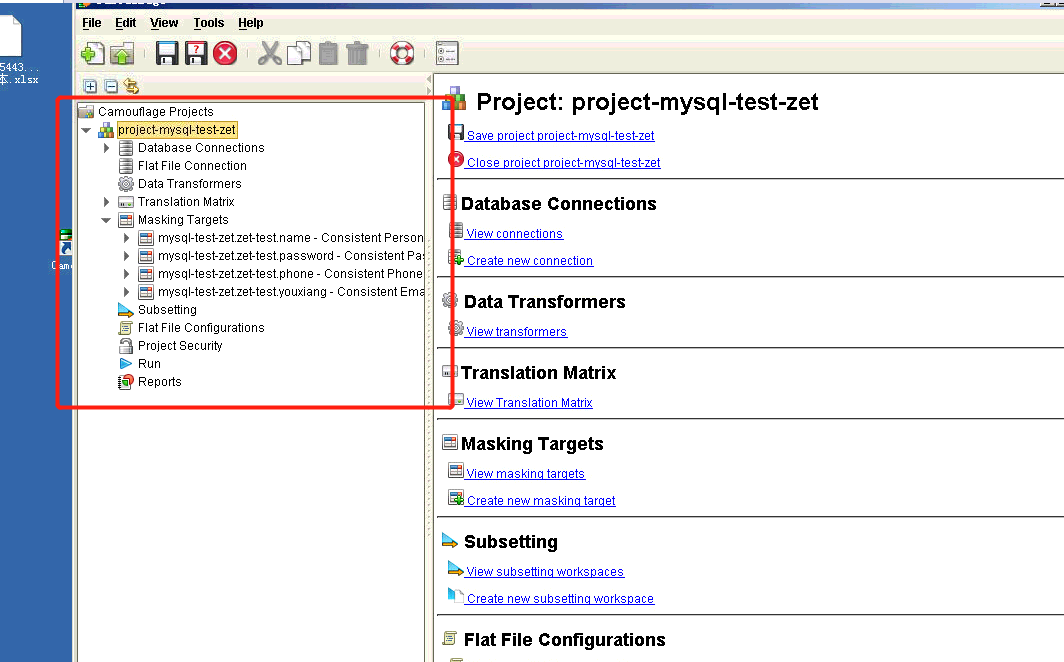
Task: Click Close project project-mysql-test-zet link
Action: point(563,163)
